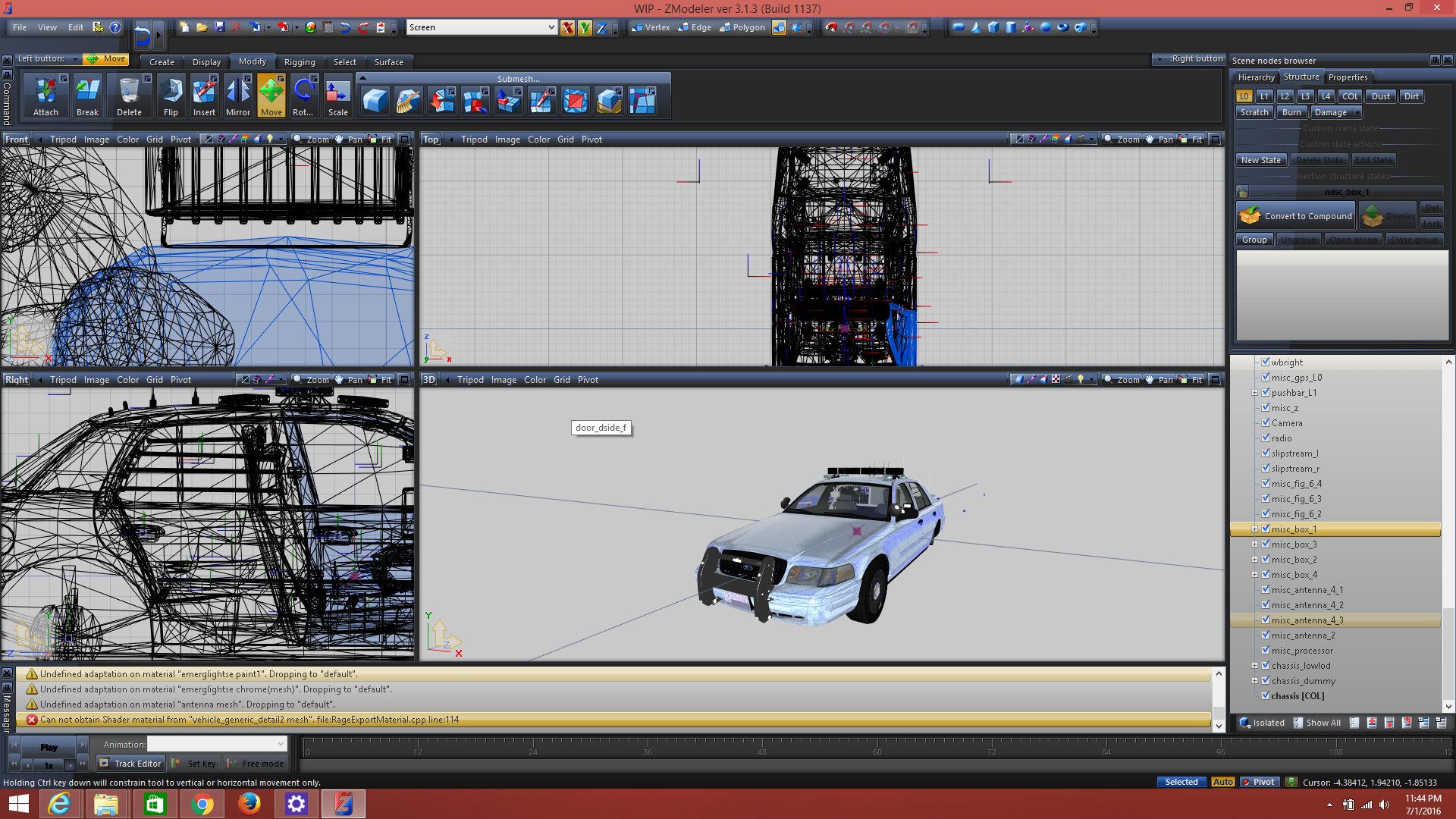Expand the chassis_lowlod tree node
1456x819 pixels.
(1255, 666)
